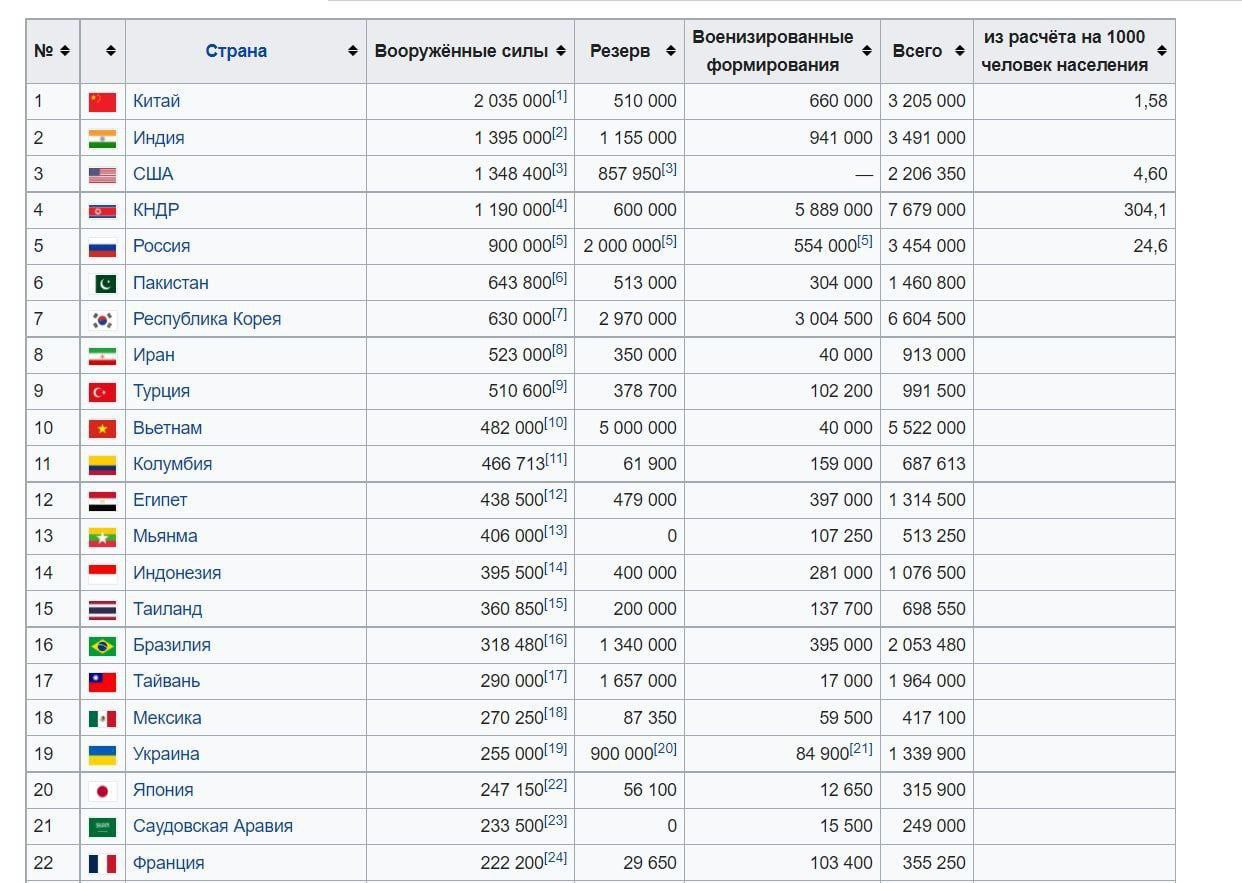Click the Страна column header
This screenshot has height=883, width=1242.
click(236, 51)
